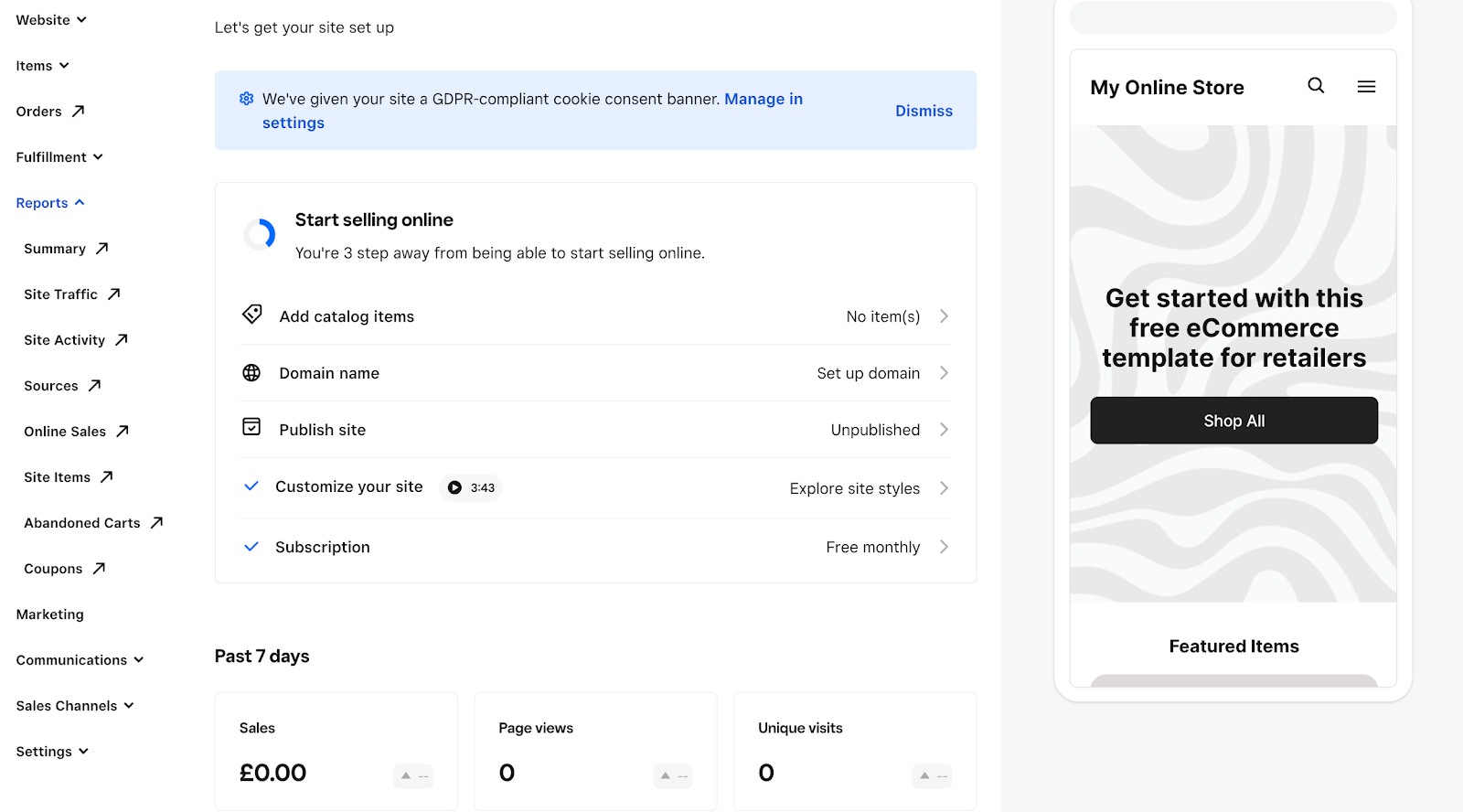
Task: Open the hamburger menu in store preview
Action: click(x=1366, y=87)
